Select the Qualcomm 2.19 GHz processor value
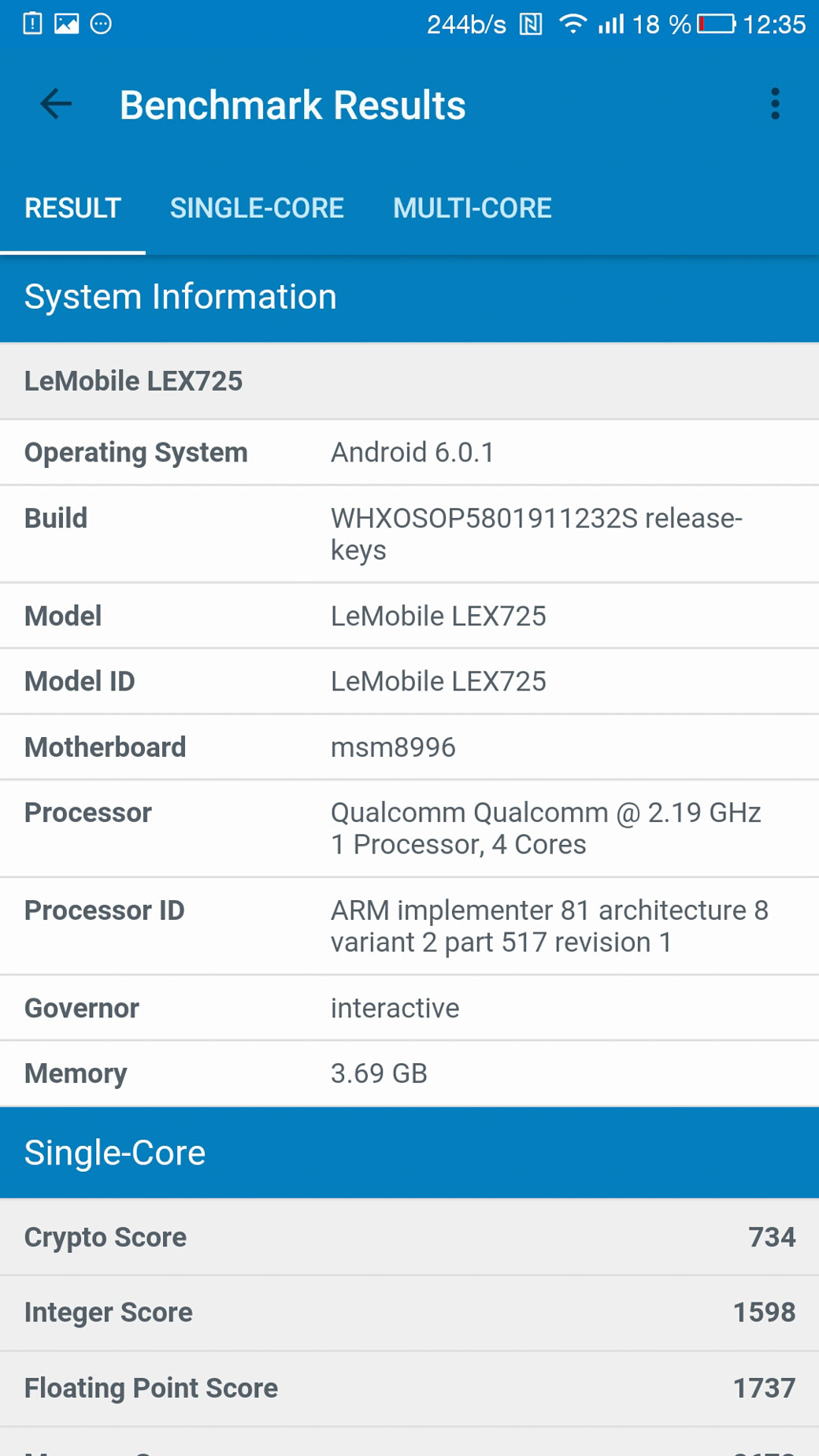This screenshot has width=819, height=1456. point(546,828)
